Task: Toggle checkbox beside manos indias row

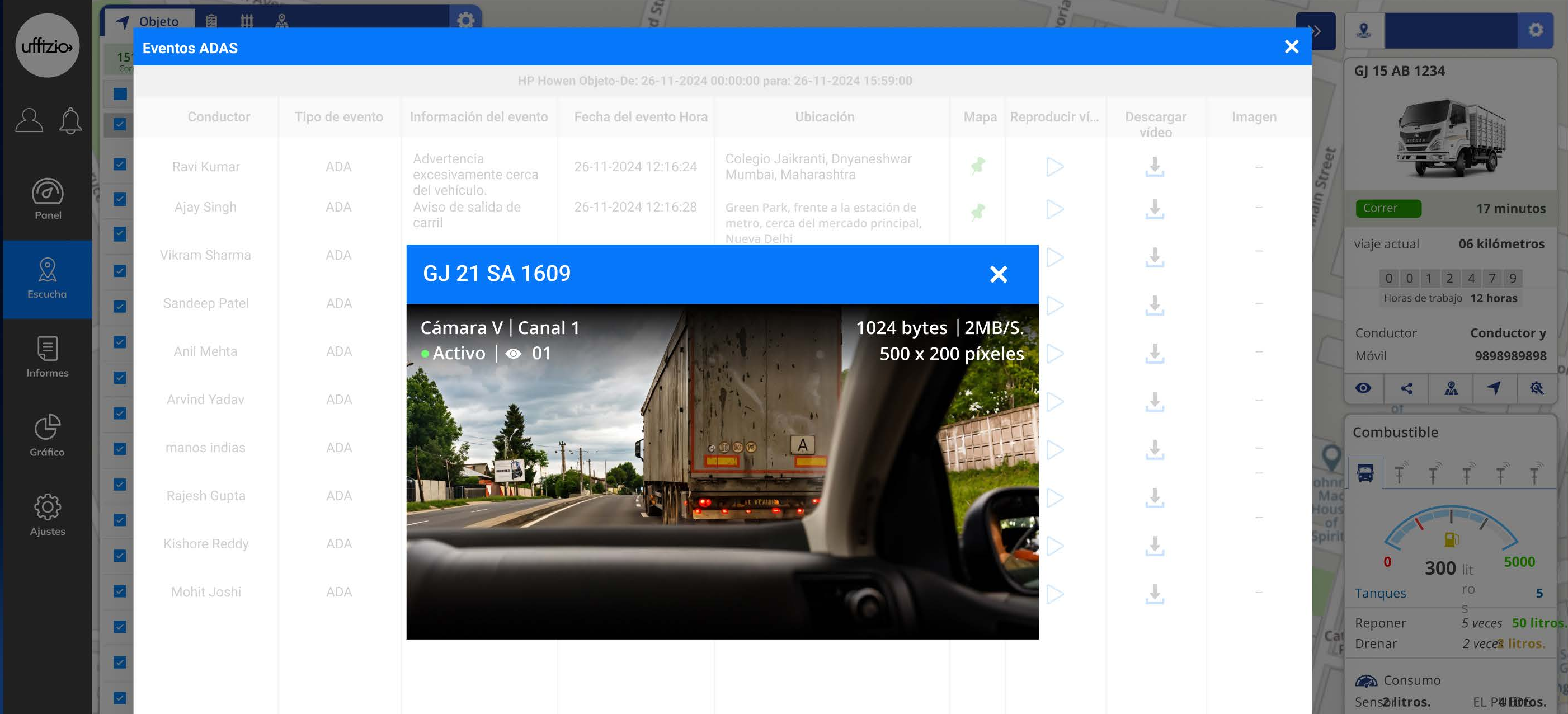Action: point(120,449)
